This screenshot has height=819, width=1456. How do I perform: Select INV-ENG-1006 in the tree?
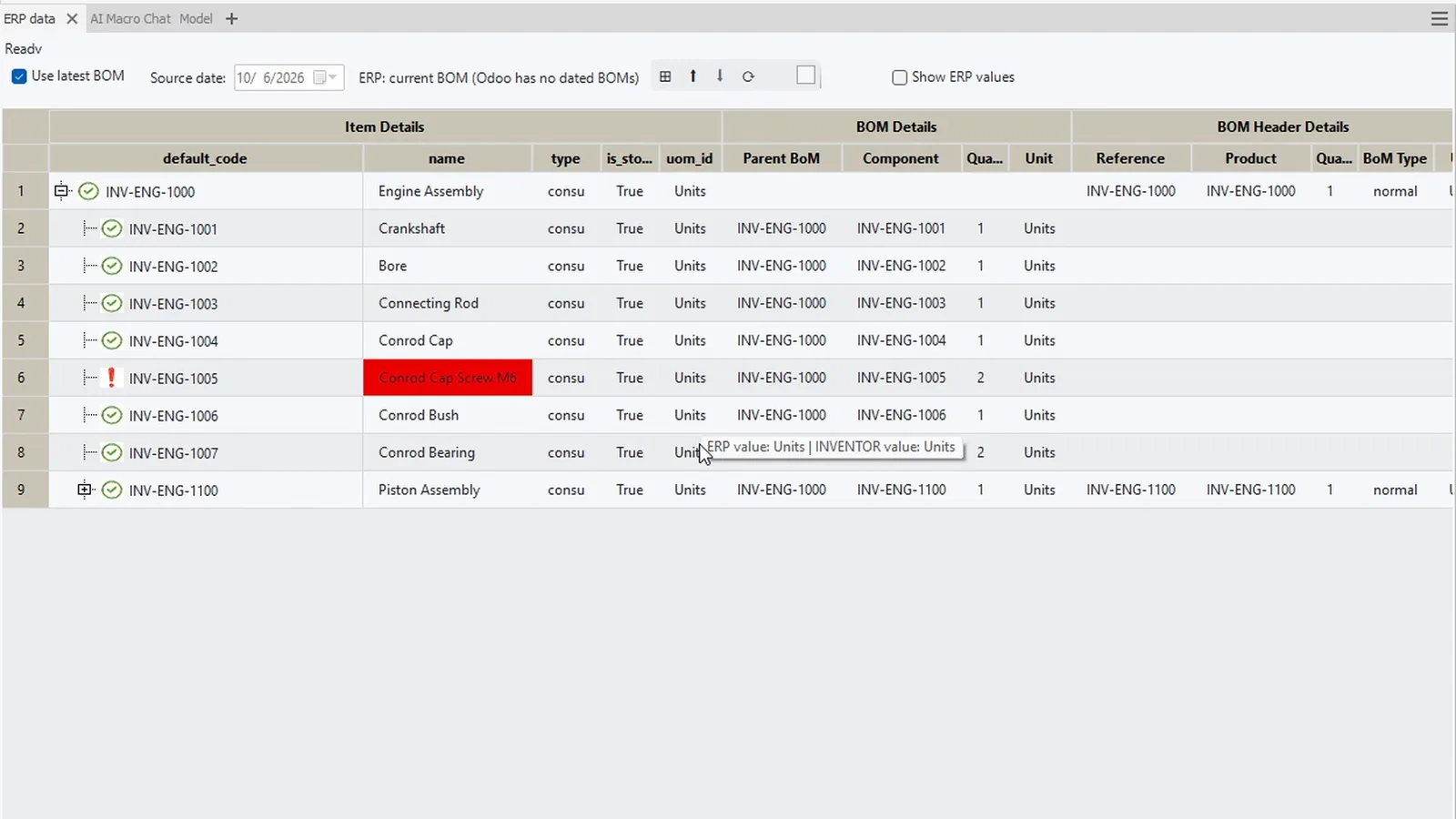(173, 416)
